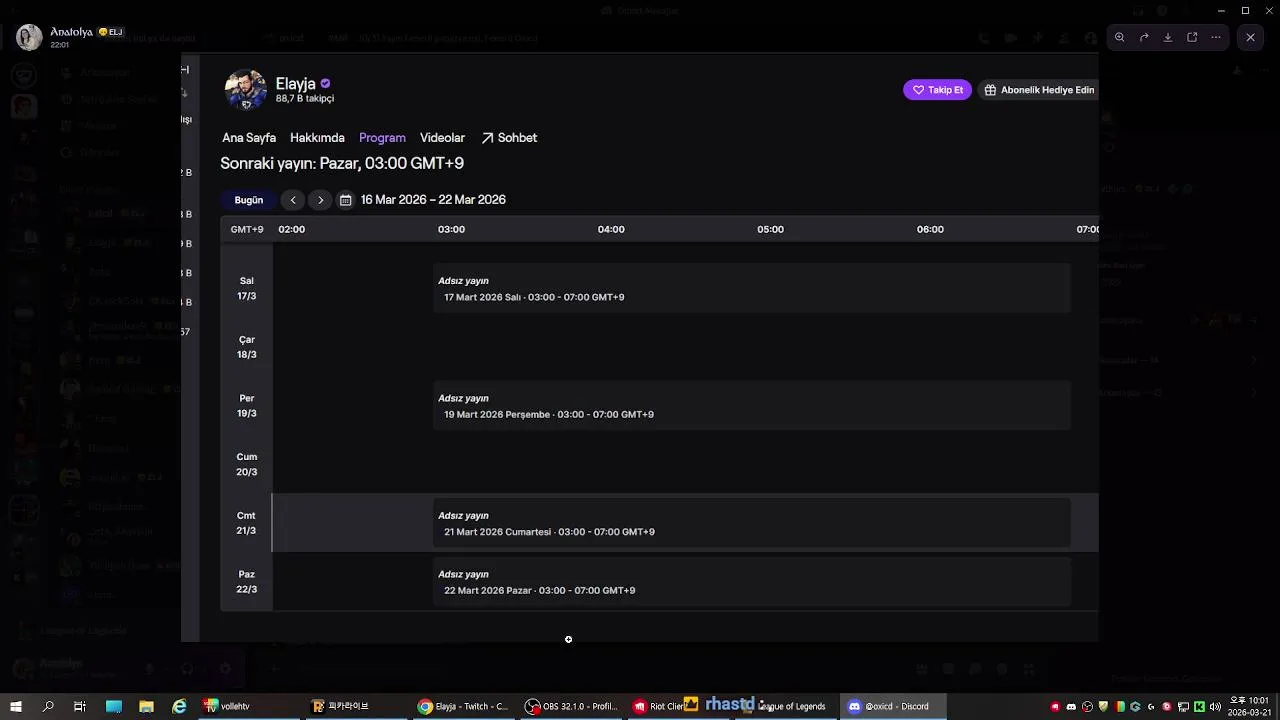Open the Hakkımda tab
Screen dimensions: 1280x720
(x=317, y=138)
